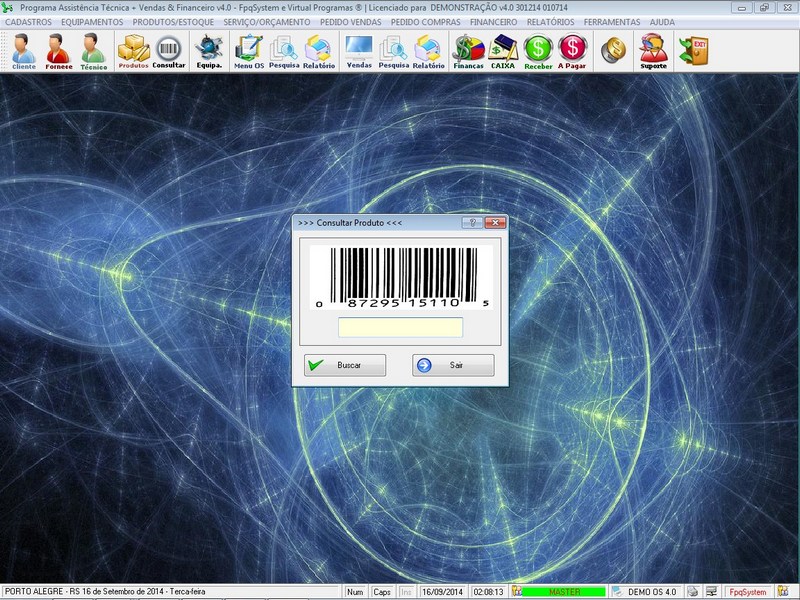Screen dimensions: 800x600
Task: Open the PEDIDO VENDAS menu
Action: pos(351,22)
